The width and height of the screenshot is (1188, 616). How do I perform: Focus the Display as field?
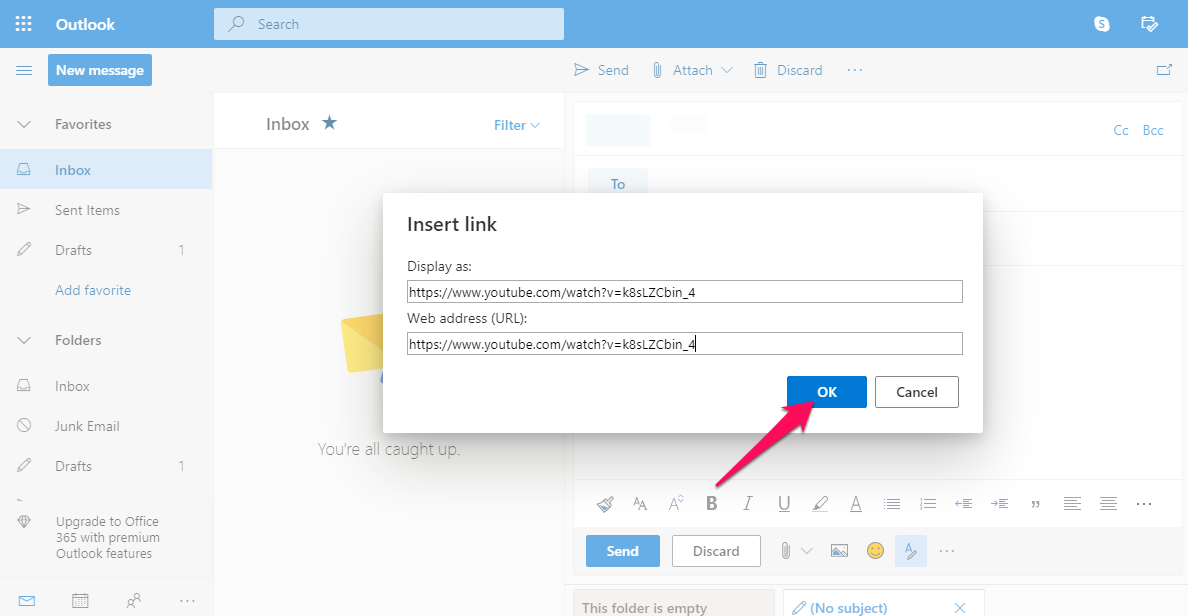(x=685, y=292)
